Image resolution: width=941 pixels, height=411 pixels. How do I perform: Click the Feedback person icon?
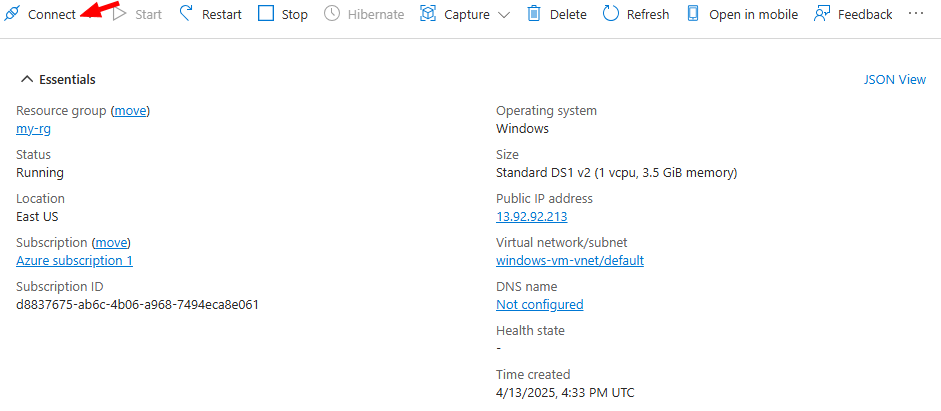(822, 14)
